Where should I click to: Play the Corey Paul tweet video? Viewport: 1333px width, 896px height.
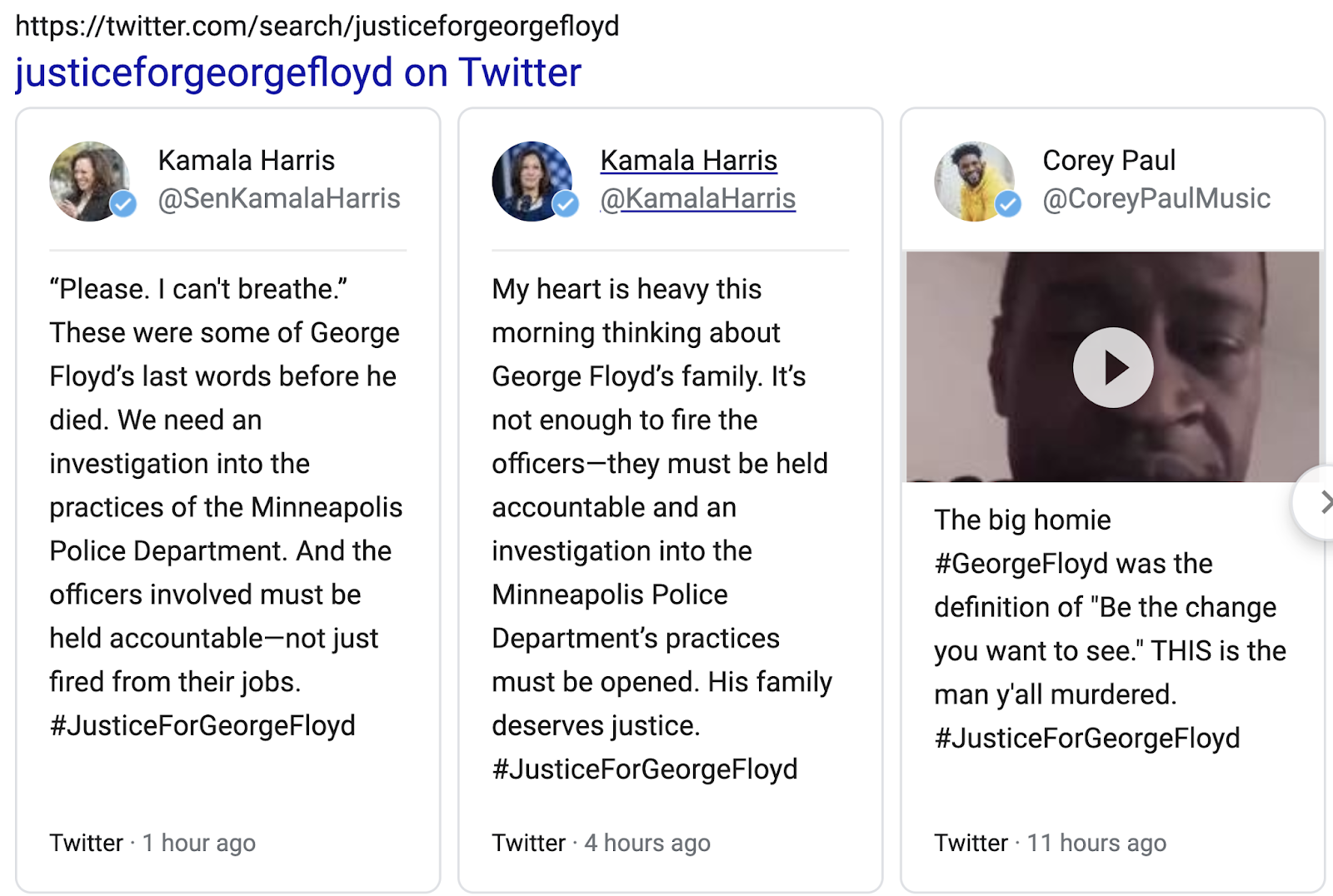[x=1113, y=367]
